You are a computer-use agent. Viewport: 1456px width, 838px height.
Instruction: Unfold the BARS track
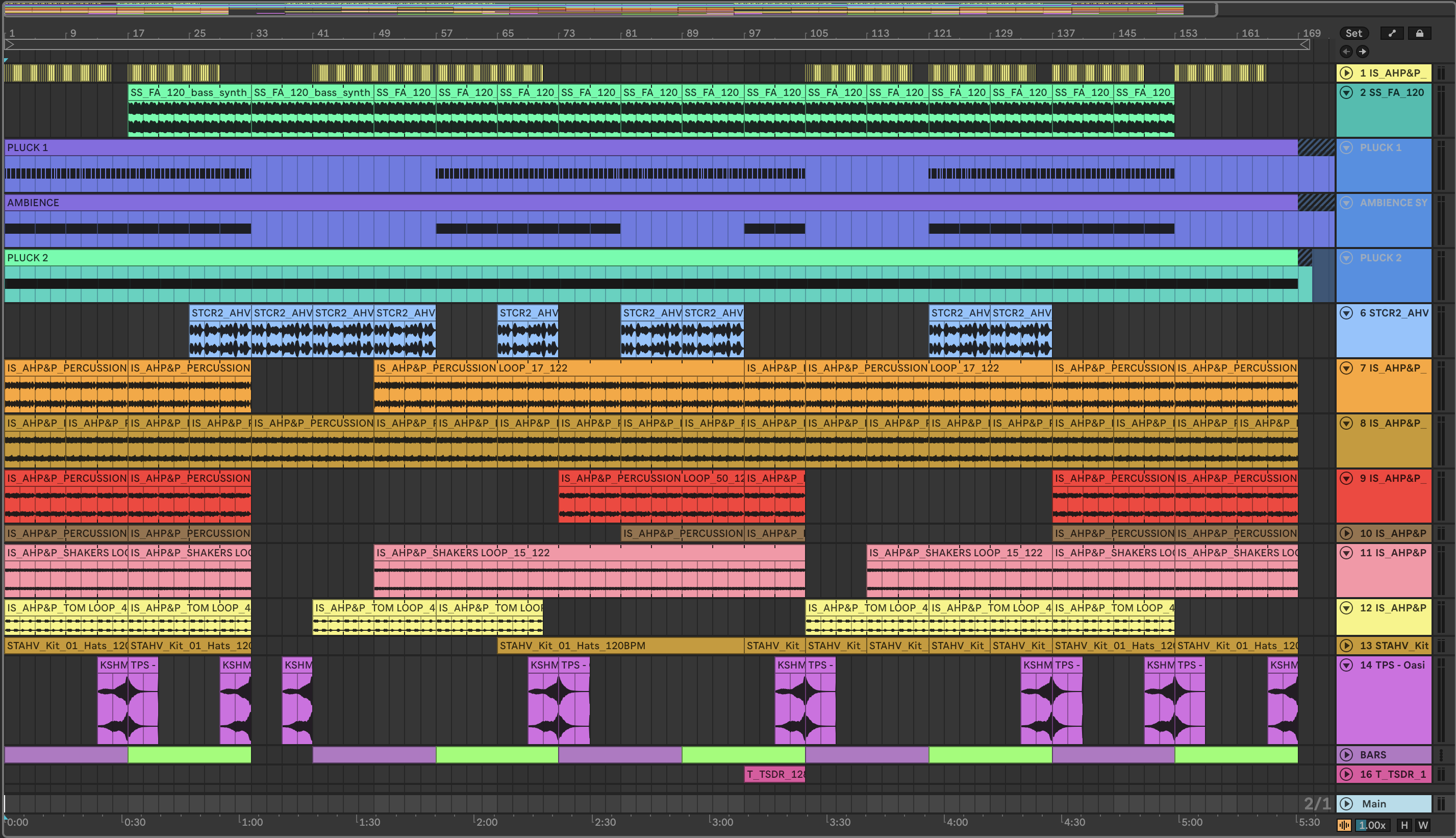1346,754
